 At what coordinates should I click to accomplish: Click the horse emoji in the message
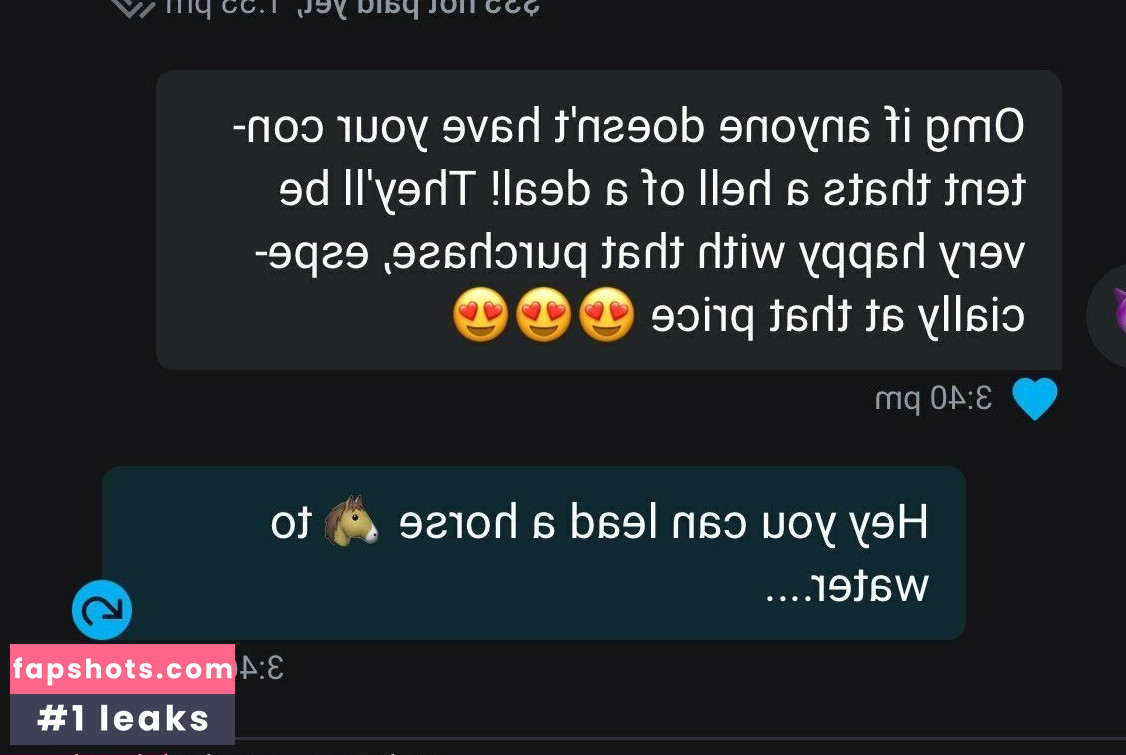click(x=351, y=521)
